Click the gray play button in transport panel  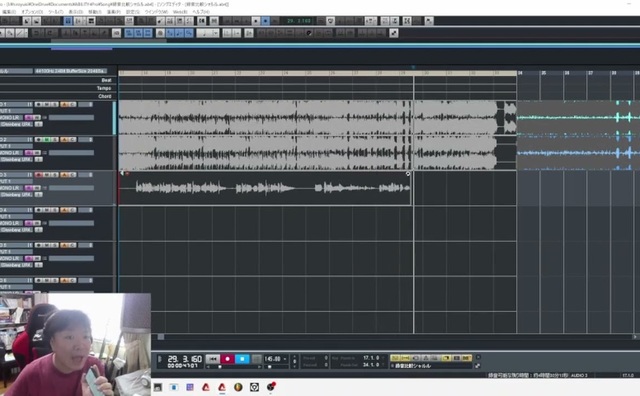tap(256, 359)
